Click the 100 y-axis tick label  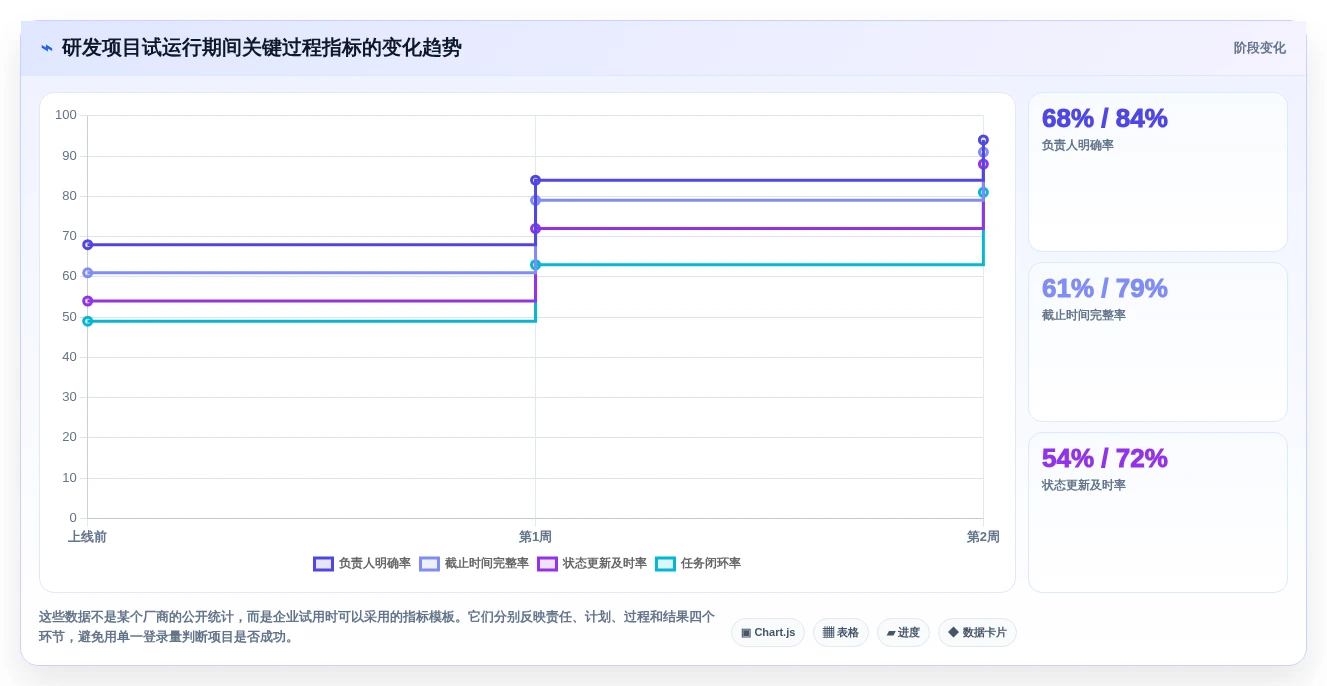pos(66,115)
